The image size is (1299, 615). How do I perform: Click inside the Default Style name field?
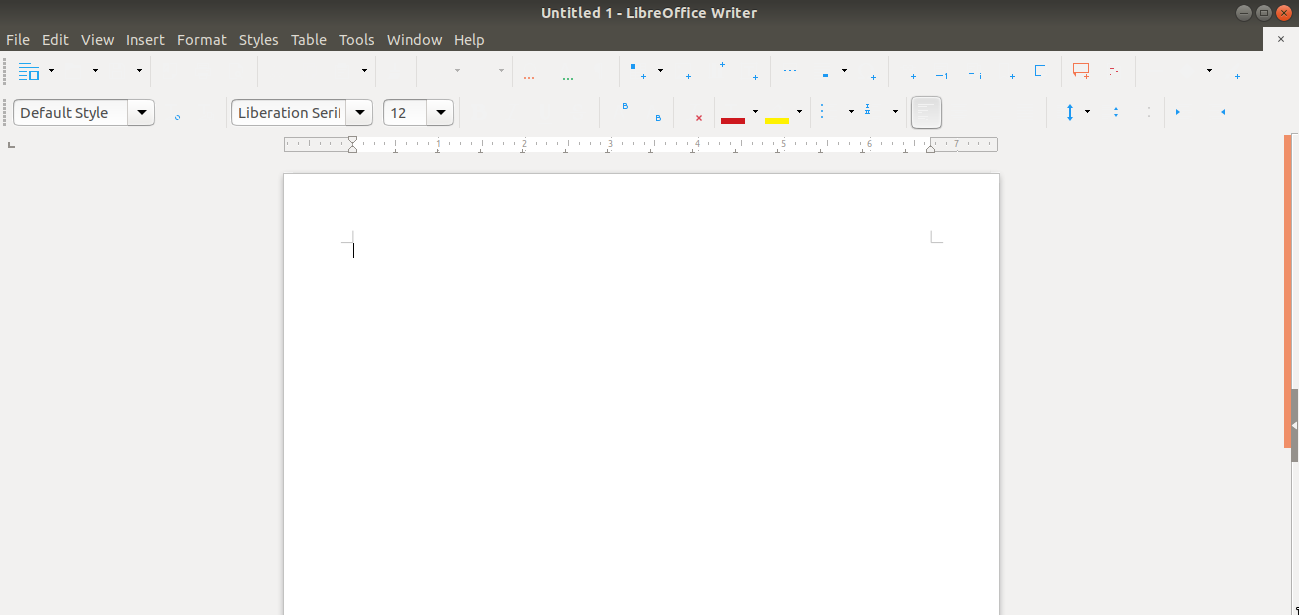(x=71, y=112)
